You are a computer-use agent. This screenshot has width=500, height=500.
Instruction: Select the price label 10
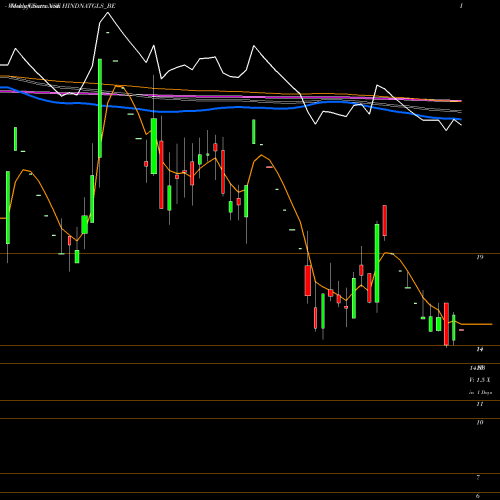coord(480,423)
